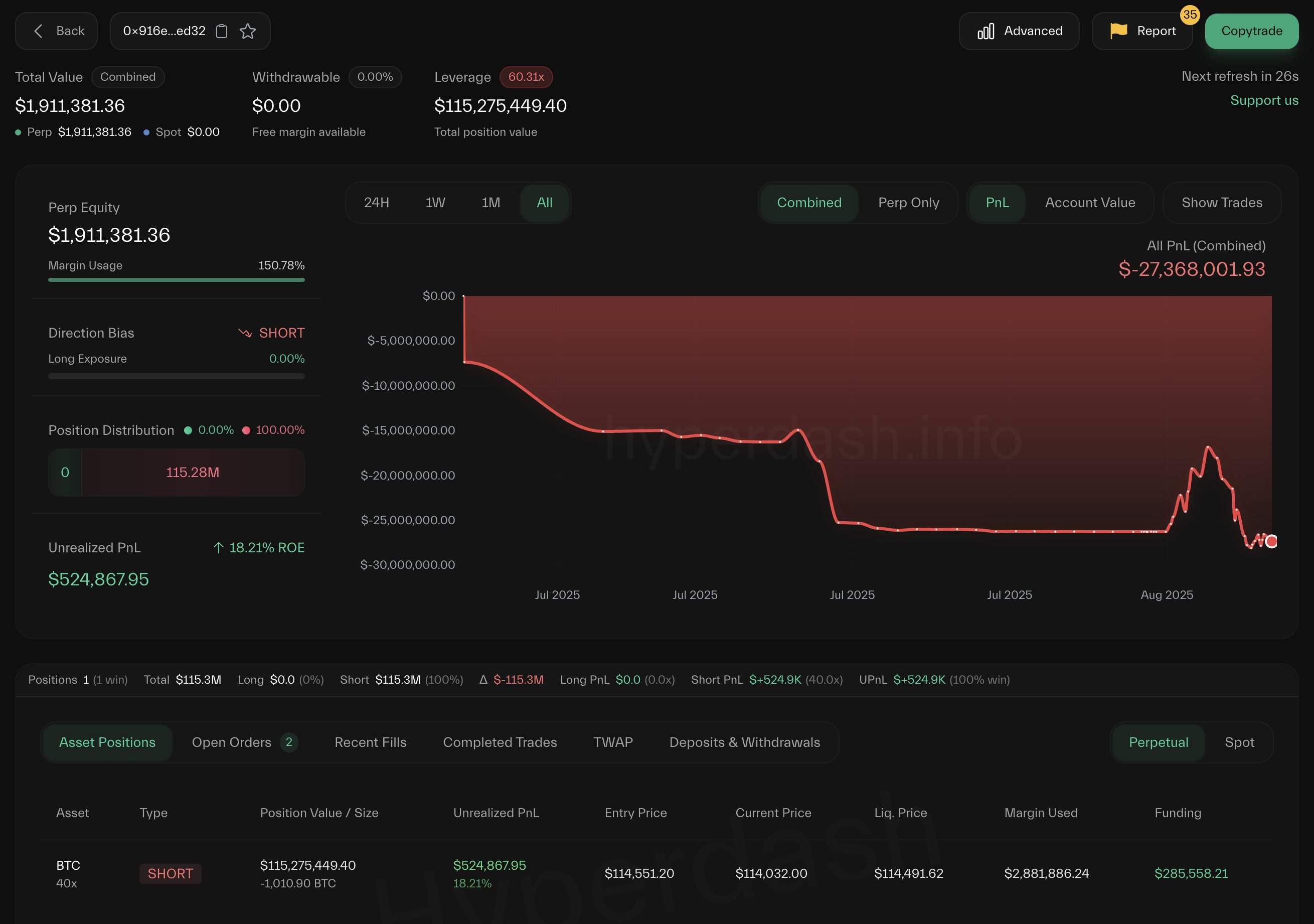The height and width of the screenshot is (924, 1314).
Task: Sort by Funding column header
Action: tap(1178, 813)
